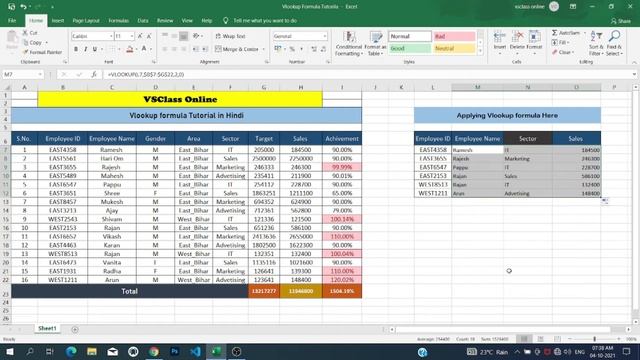This screenshot has height=360, width=640.
Task: Open Microsoft Edge from the taskbar
Action: pyautogui.click(x=71, y=351)
